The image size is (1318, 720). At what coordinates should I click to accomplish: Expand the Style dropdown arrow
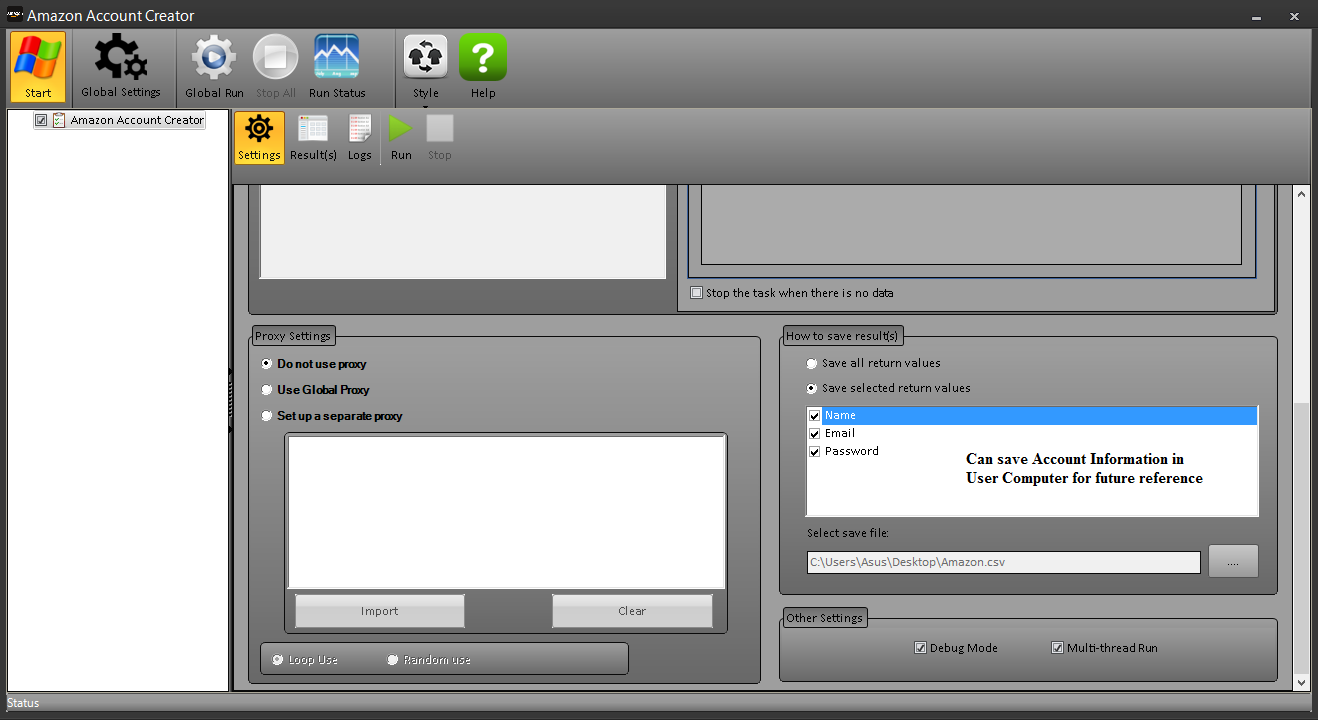pyautogui.click(x=426, y=105)
